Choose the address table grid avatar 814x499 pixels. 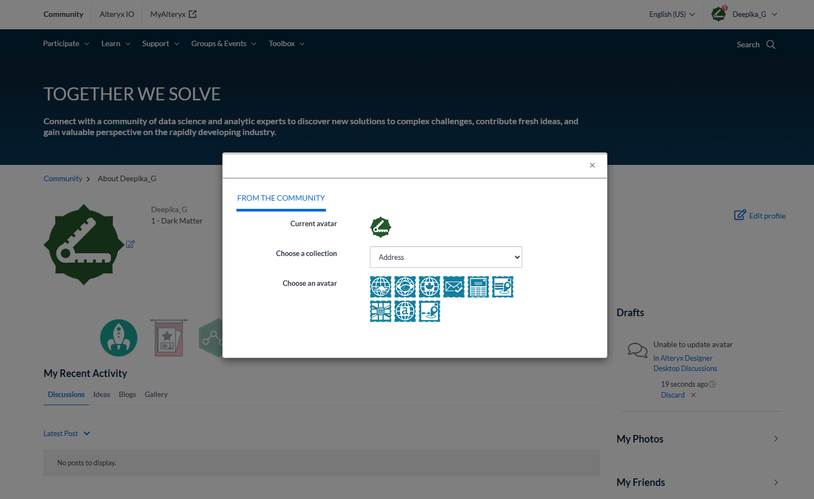click(x=478, y=287)
